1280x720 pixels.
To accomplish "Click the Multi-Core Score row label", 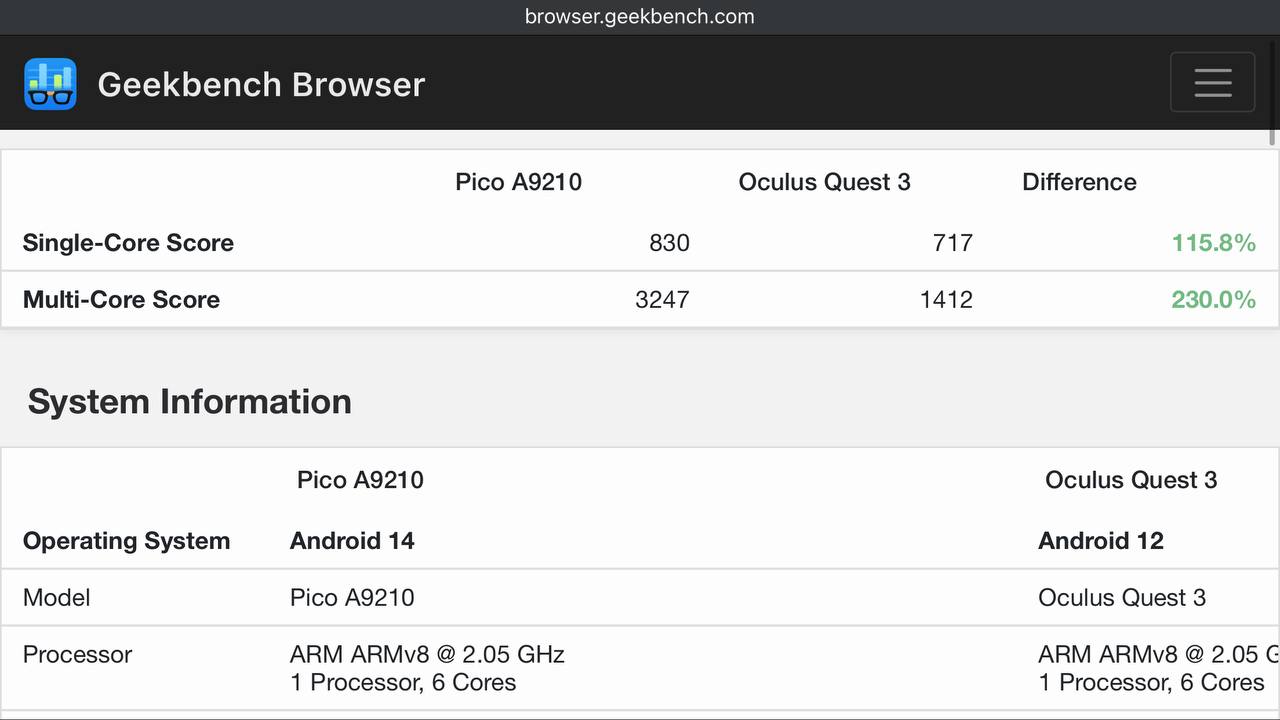I will [x=121, y=300].
